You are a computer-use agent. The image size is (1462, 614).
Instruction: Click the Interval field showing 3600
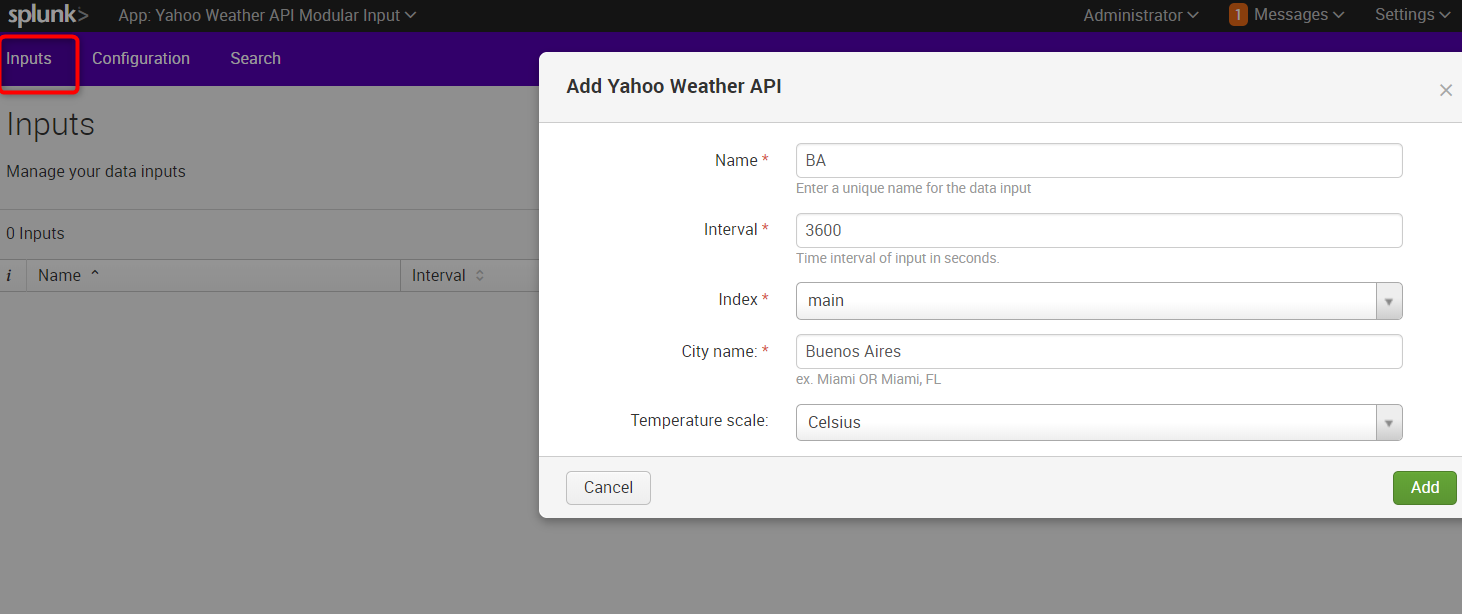click(1098, 230)
